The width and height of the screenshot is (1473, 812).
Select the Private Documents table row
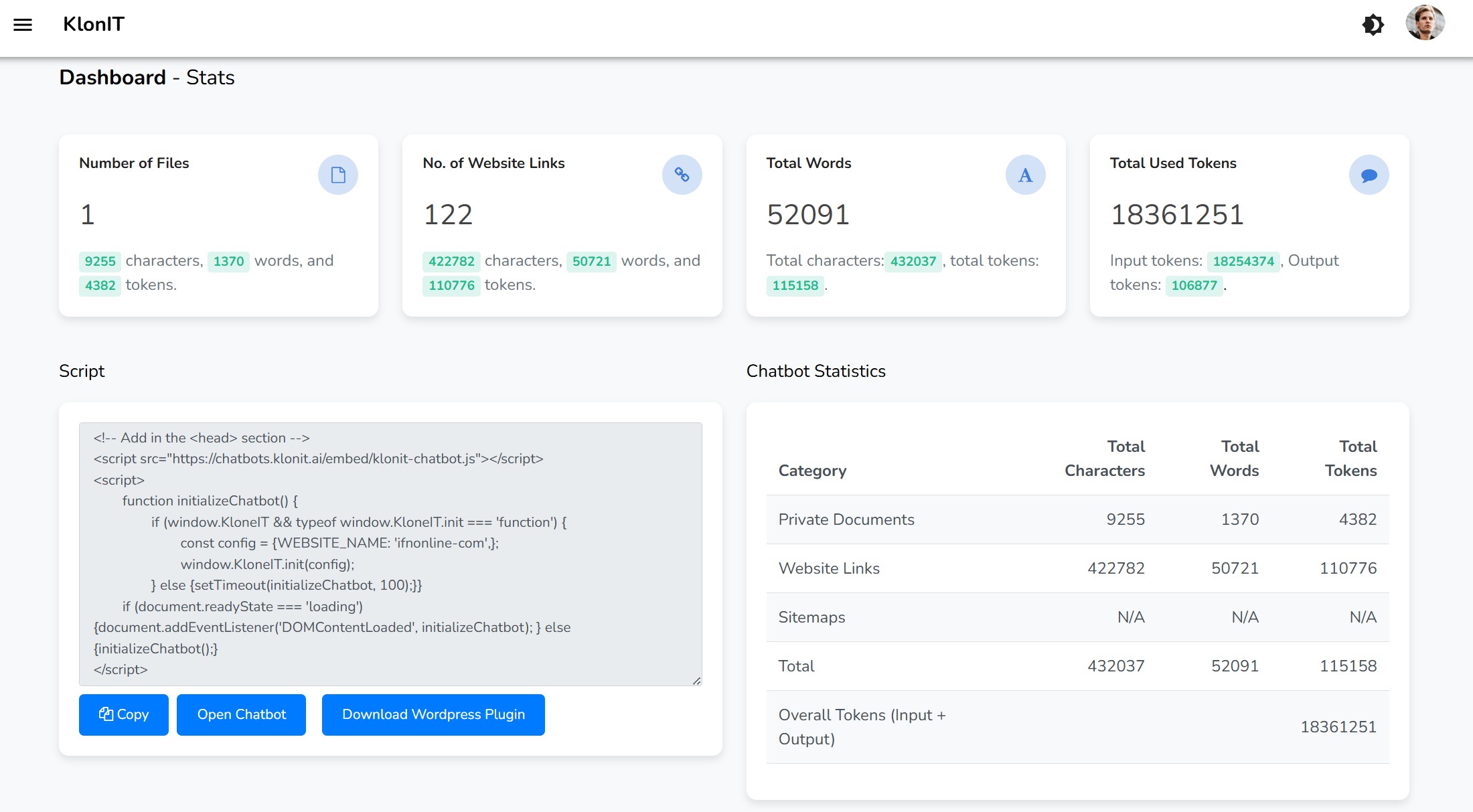[x=1077, y=519]
